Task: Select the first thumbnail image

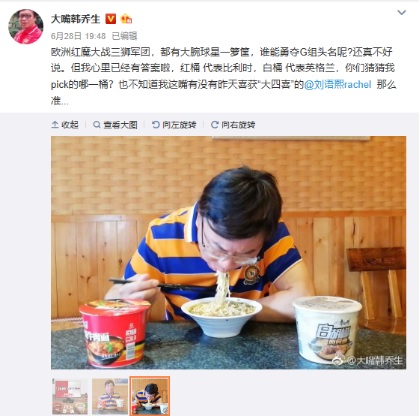Action: (x=70, y=396)
